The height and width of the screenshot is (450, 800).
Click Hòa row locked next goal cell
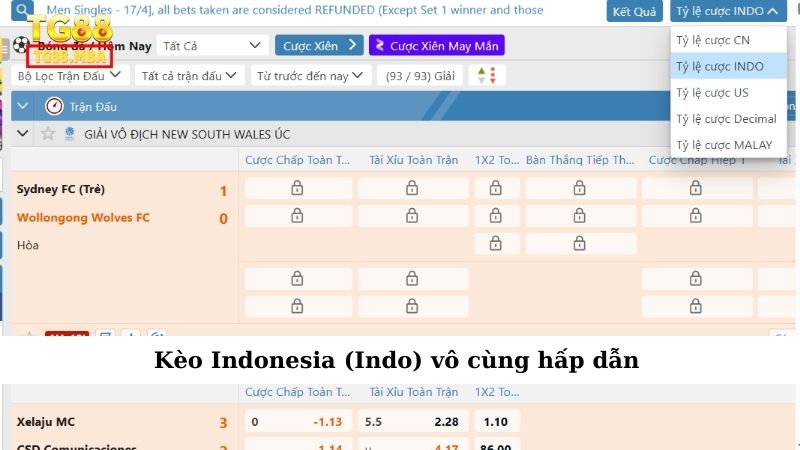pos(581,244)
